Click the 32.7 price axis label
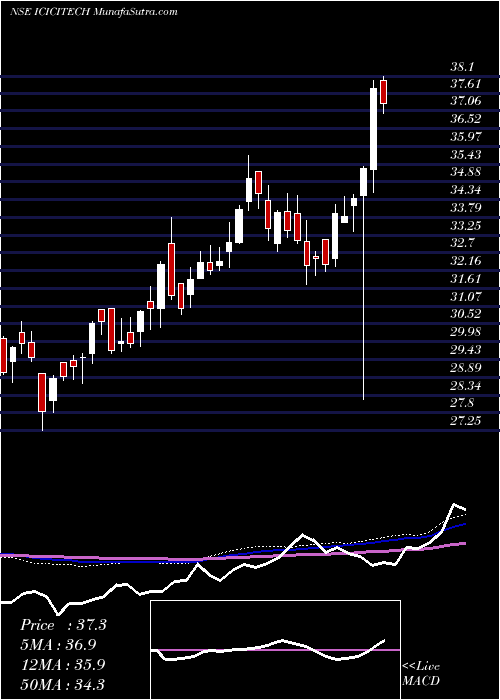Viewport: 500px width, 700px height. [462, 243]
